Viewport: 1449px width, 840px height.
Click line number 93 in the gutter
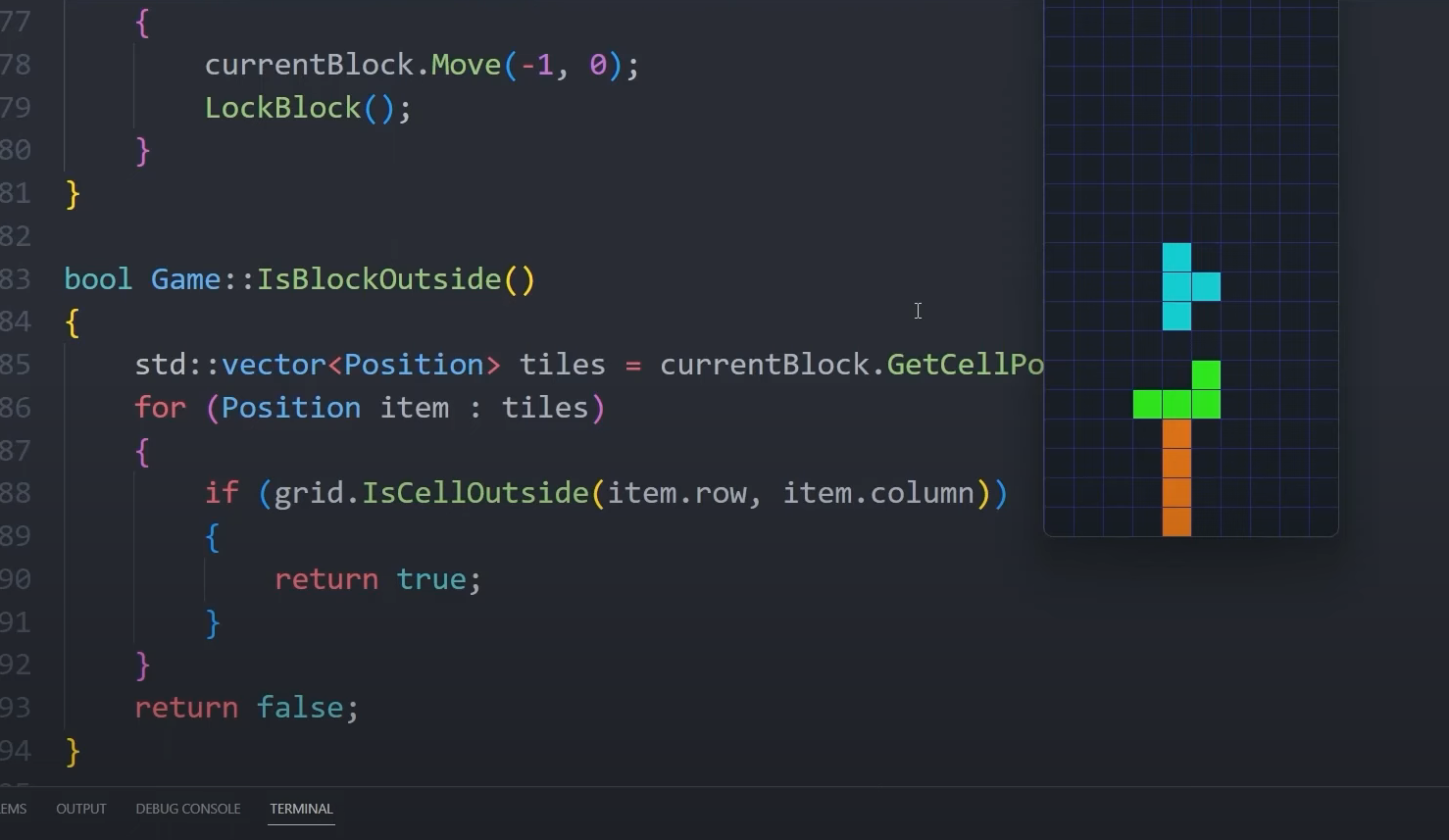pyautogui.click(x=16, y=708)
